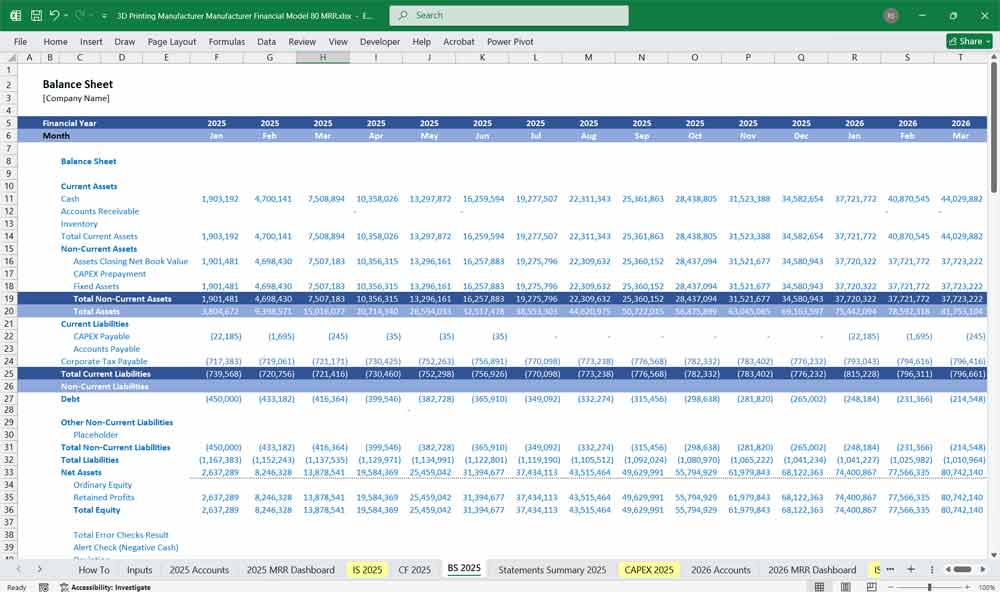
Task: Click the Search box in the title bar
Action: pyautogui.click(x=509, y=15)
